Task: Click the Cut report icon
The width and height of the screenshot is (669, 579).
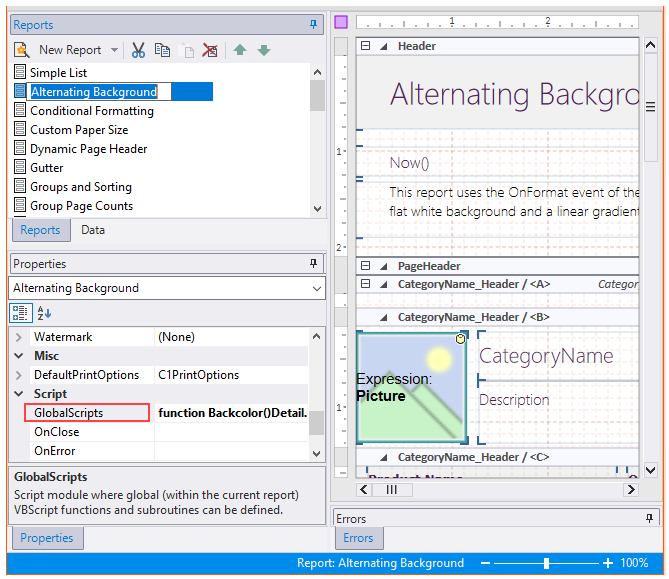Action: [x=139, y=50]
